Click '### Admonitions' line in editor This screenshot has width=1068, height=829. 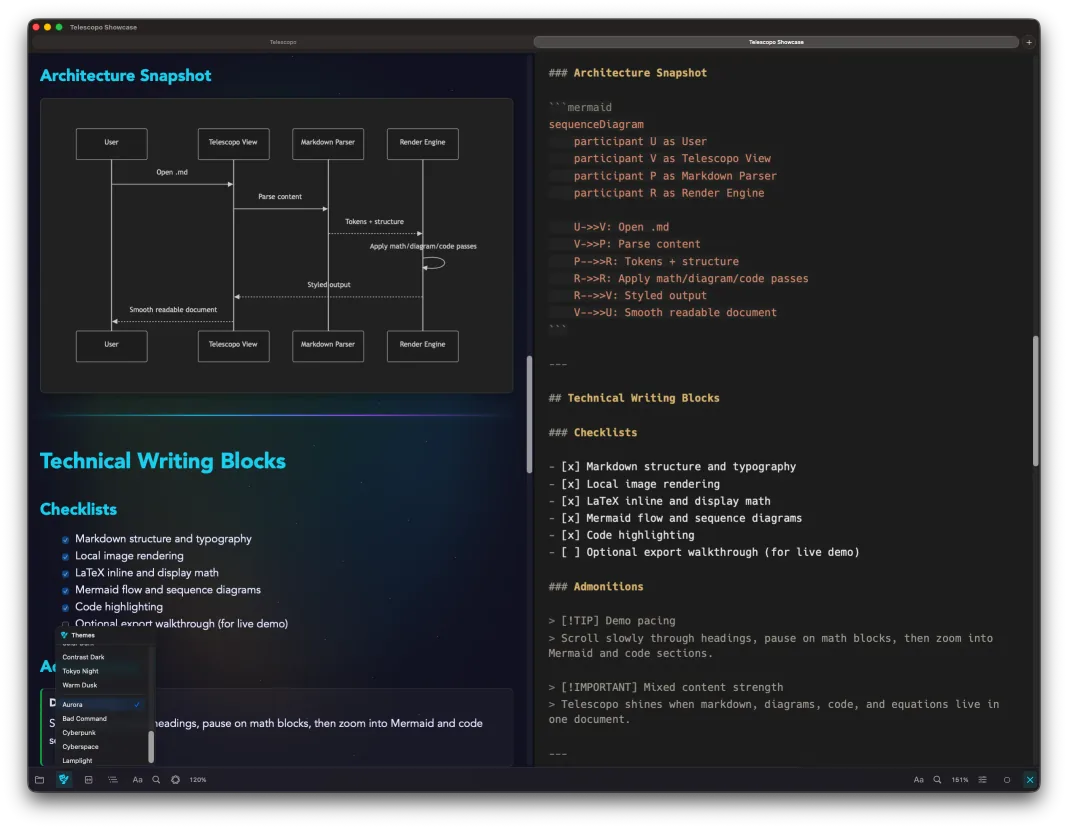point(596,586)
